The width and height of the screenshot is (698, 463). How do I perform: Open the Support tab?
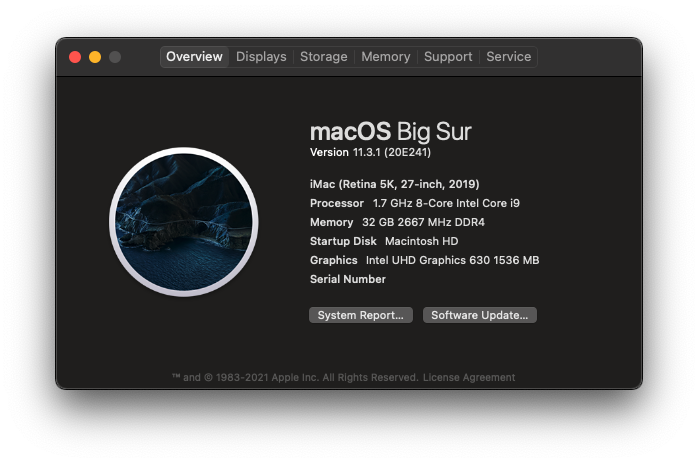(x=448, y=57)
